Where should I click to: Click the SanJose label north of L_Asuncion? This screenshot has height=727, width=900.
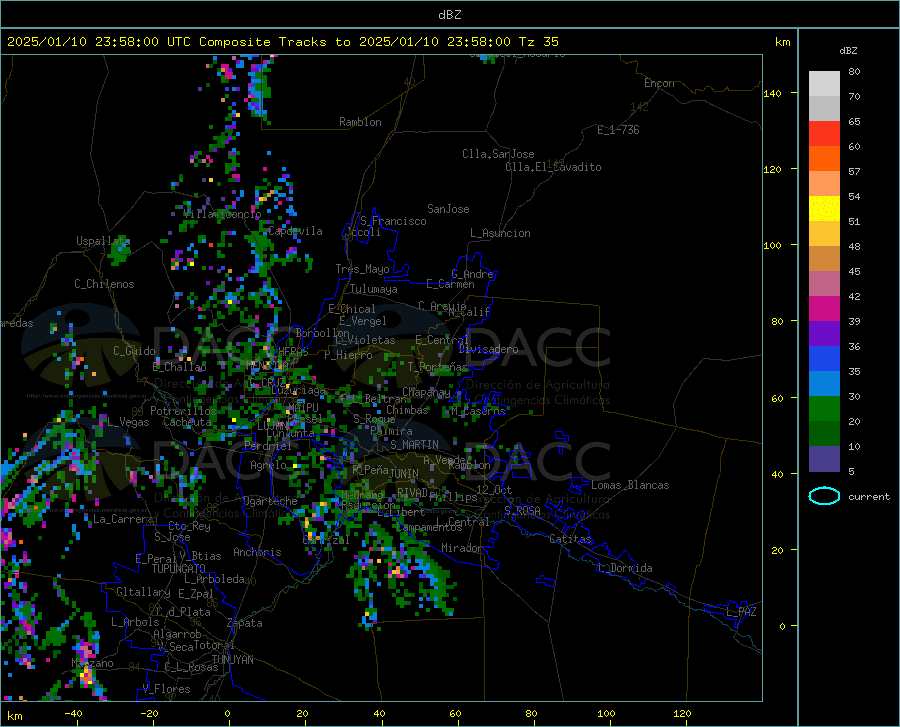[x=448, y=209]
